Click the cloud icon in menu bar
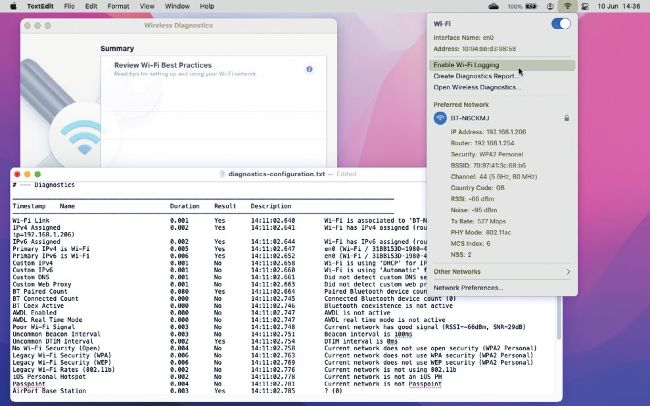 (493, 6)
